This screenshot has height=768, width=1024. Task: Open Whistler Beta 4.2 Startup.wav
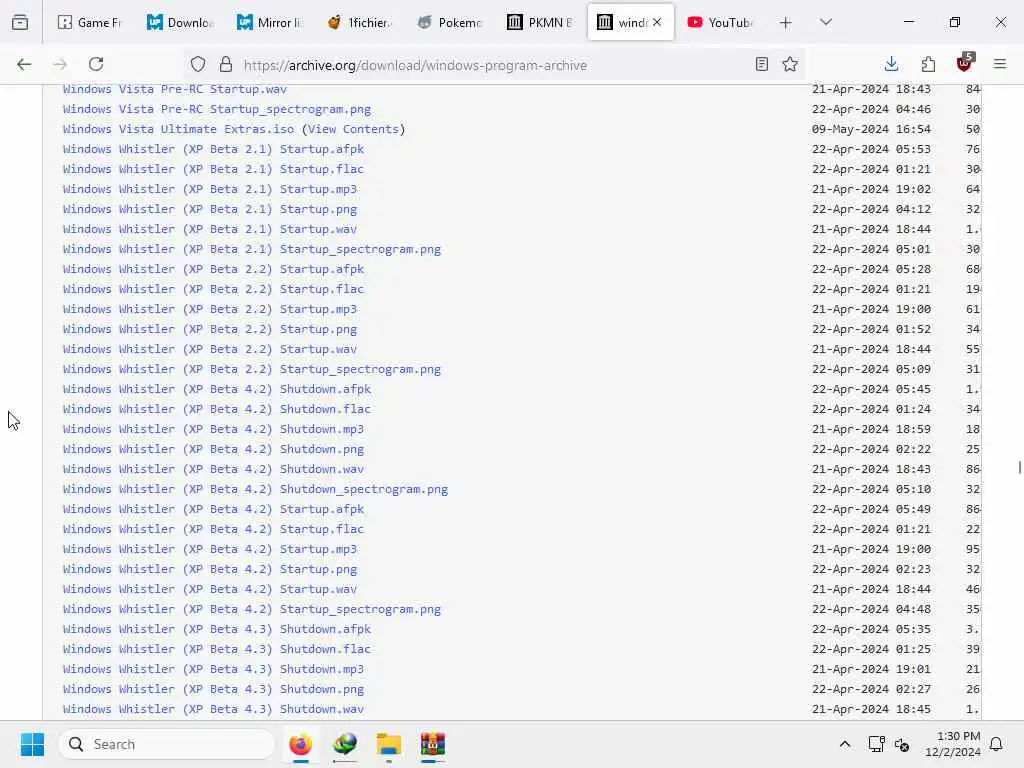pos(210,589)
